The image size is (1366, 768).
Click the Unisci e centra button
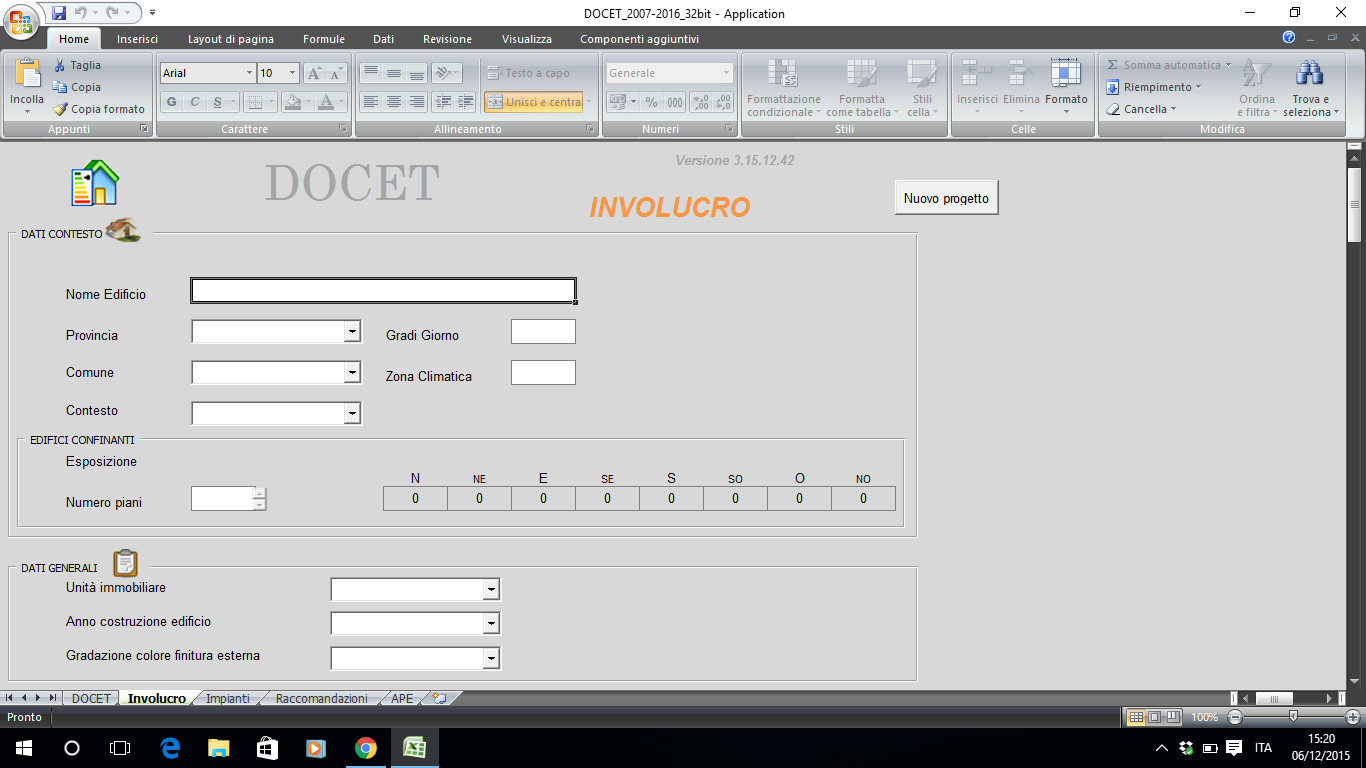[x=533, y=102]
